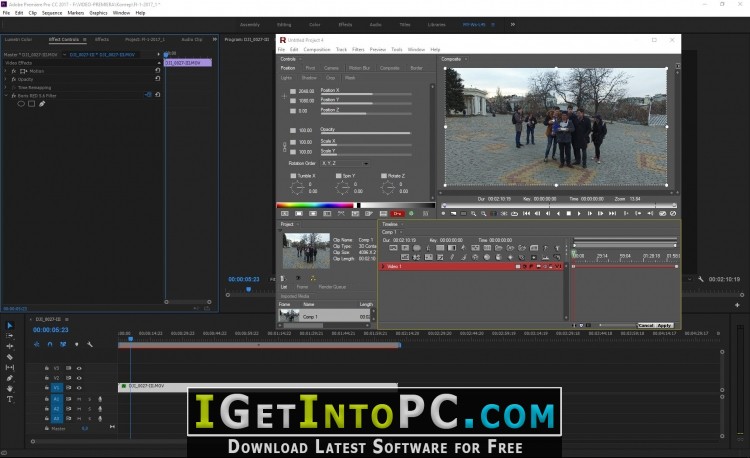Switch to the Editing workspace

[x=284, y=24]
